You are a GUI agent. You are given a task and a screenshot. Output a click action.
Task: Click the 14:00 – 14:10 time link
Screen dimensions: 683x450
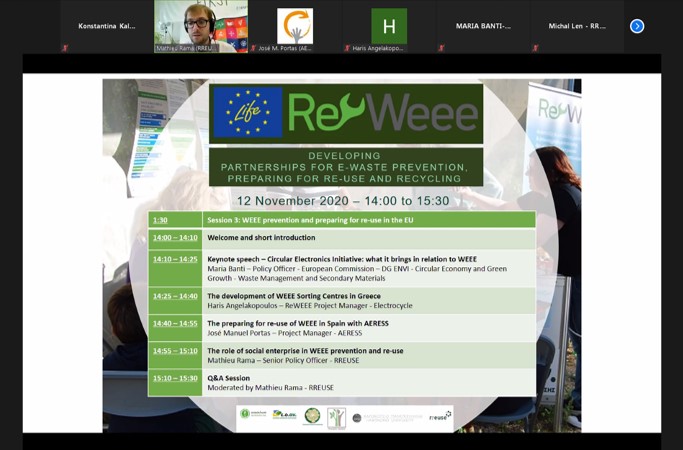click(x=175, y=237)
